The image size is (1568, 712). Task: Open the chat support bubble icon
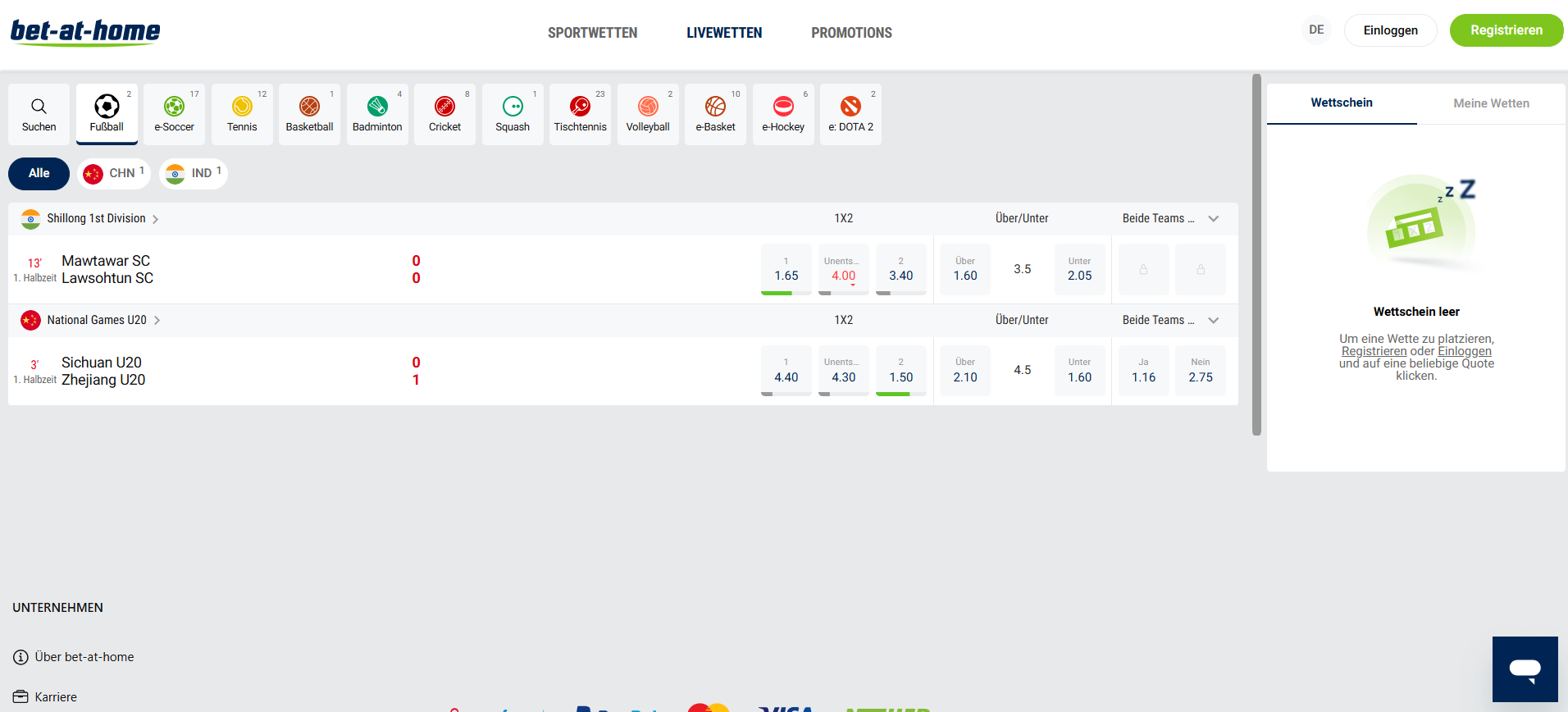1525,669
